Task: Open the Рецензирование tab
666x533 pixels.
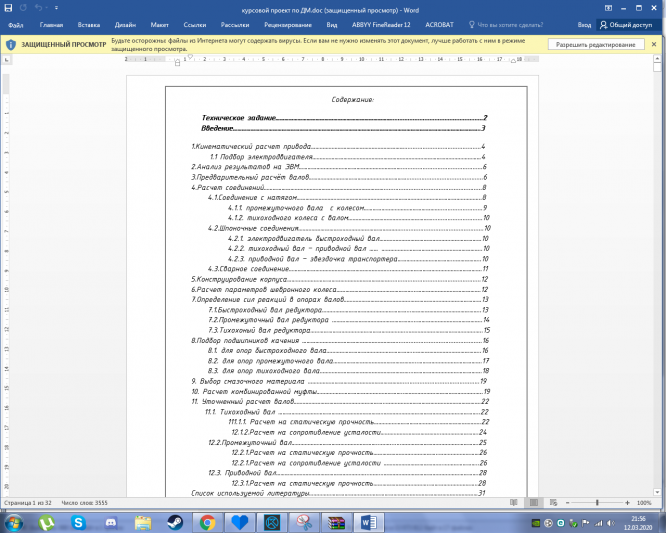Action: [x=288, y=25]
